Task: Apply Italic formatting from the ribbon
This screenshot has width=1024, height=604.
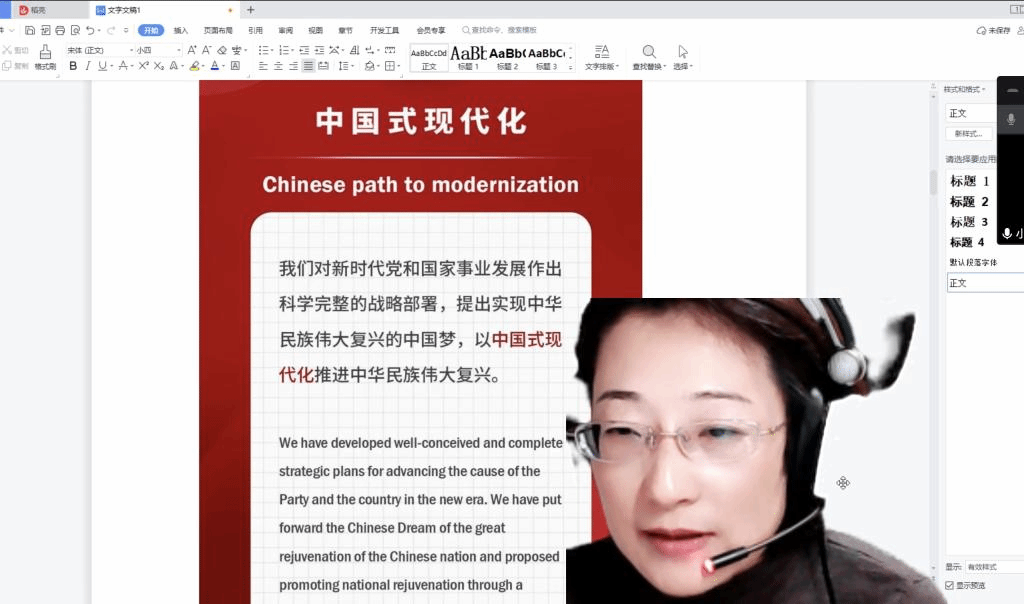Action: tap(88, 66)
